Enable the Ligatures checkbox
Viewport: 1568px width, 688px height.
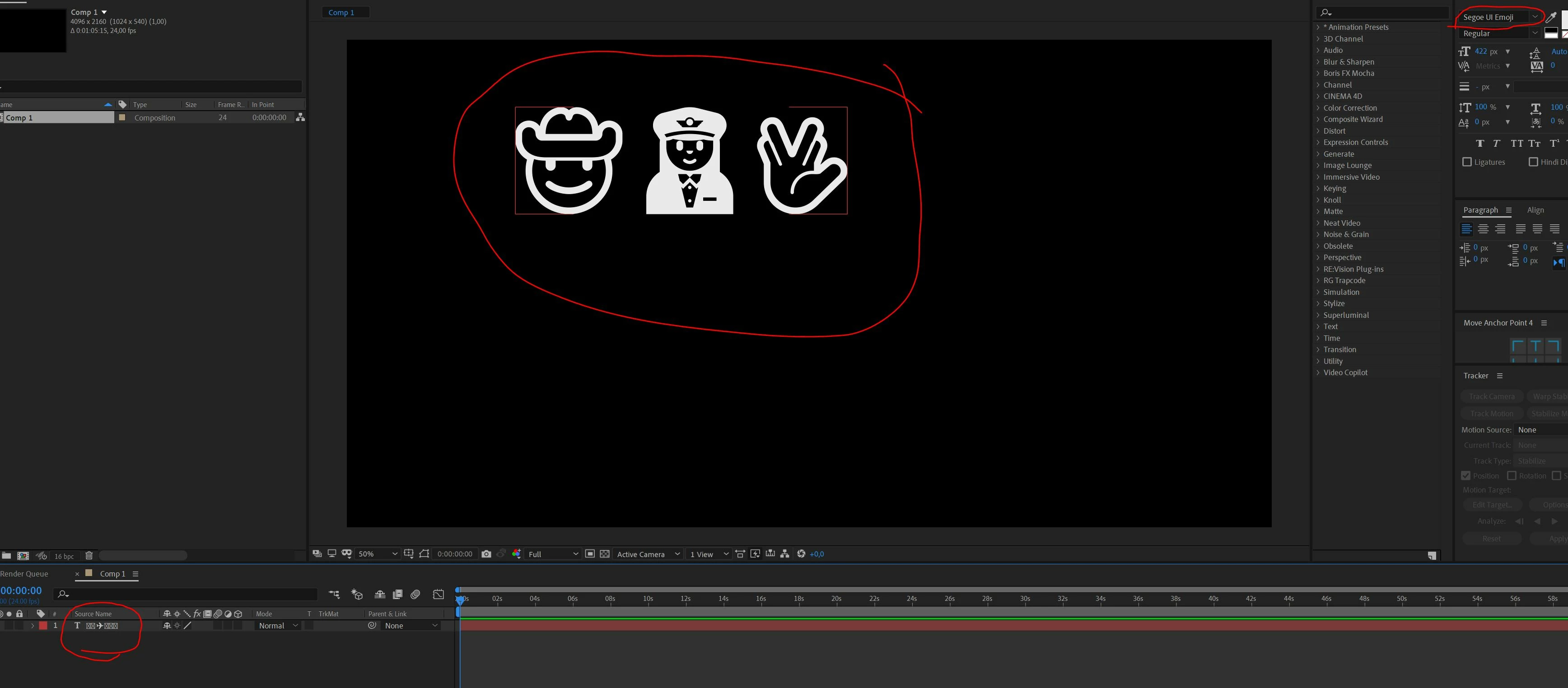1467,162
